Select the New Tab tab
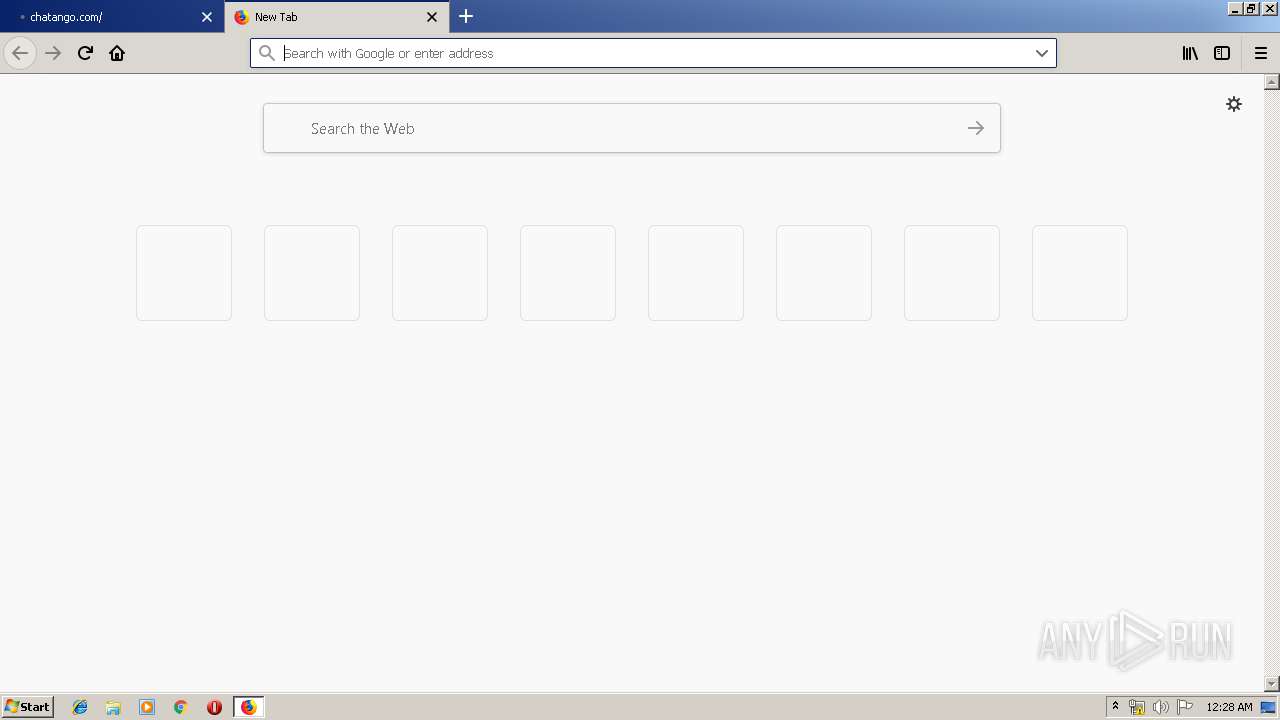The height and width of the screenshot is (720, 1280). [337, 17]
